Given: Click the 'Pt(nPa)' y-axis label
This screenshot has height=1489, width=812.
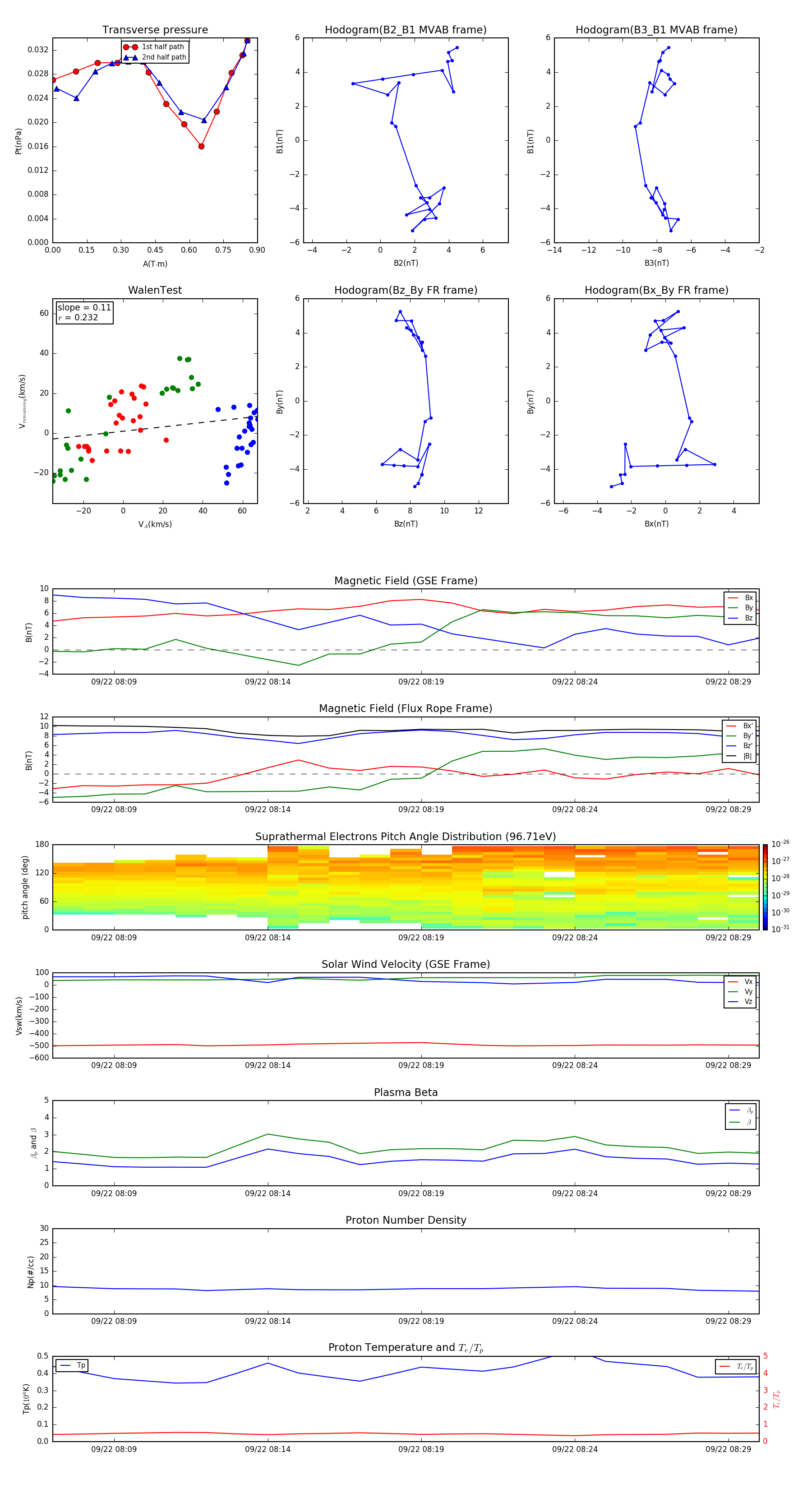Looking at the screenshot, I should [18, 140].
